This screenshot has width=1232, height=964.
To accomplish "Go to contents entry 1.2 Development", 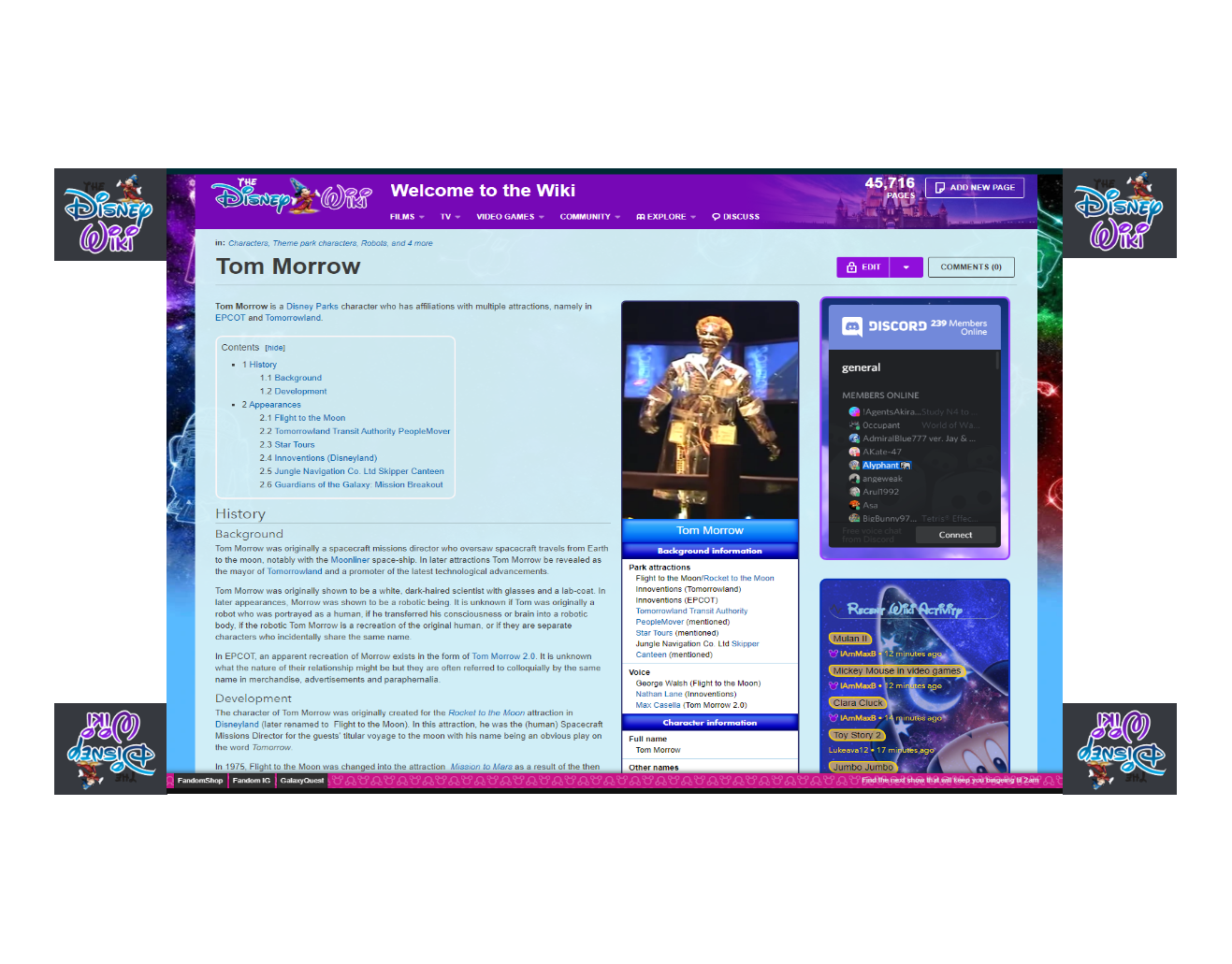I will [294, 392].
